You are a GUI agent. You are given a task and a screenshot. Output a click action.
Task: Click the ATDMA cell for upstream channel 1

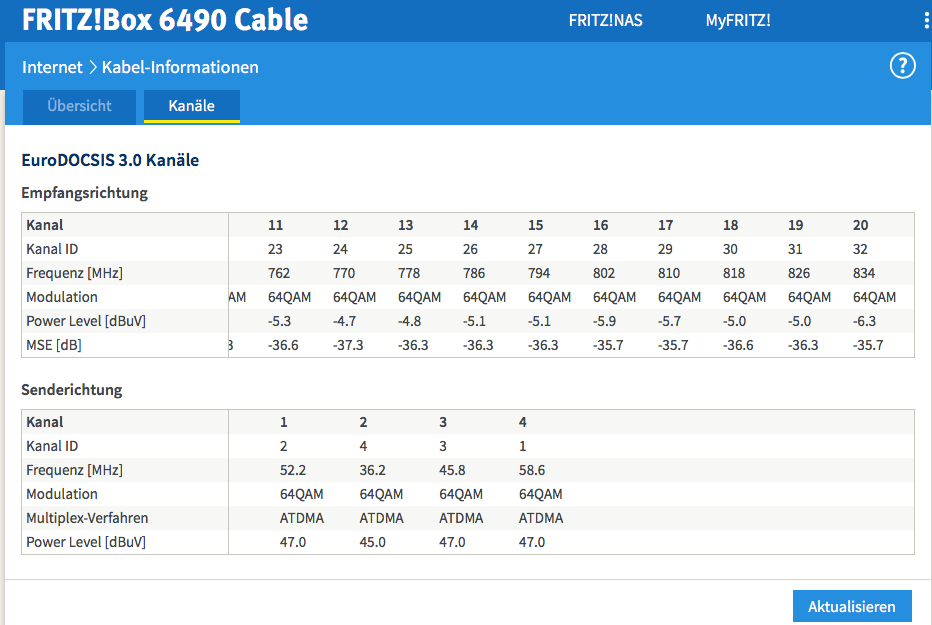click(301, 518)
